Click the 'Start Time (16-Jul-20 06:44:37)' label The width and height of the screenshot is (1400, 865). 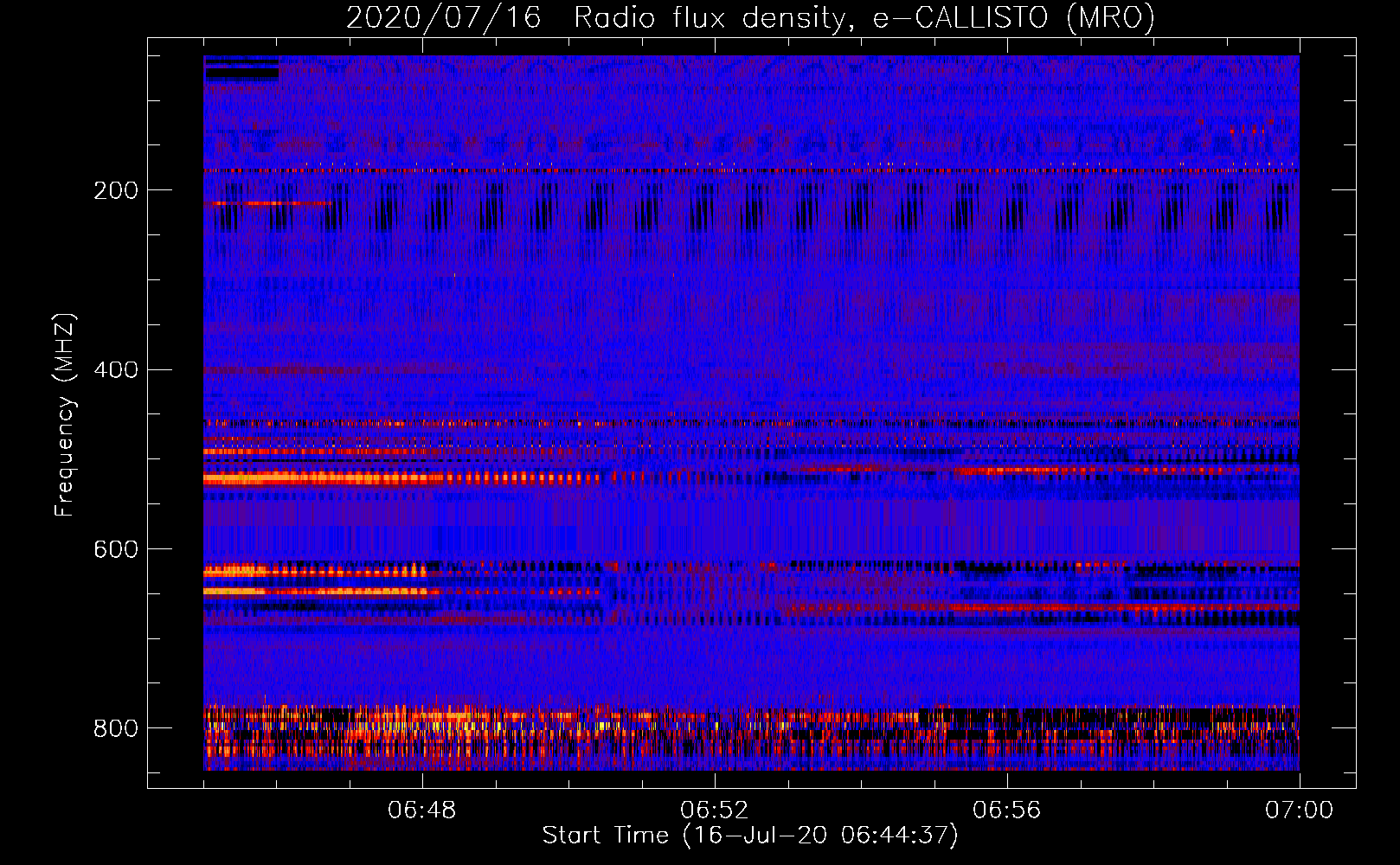tap(750, 836)
